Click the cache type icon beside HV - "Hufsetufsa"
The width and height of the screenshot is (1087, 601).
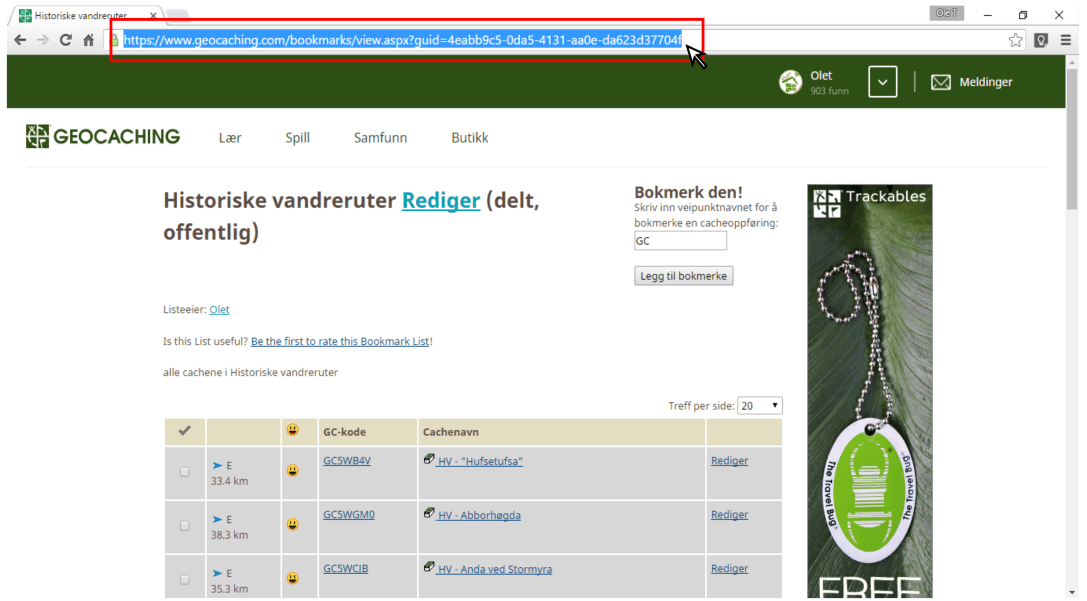pyautogui.click(x=428, y=459)
